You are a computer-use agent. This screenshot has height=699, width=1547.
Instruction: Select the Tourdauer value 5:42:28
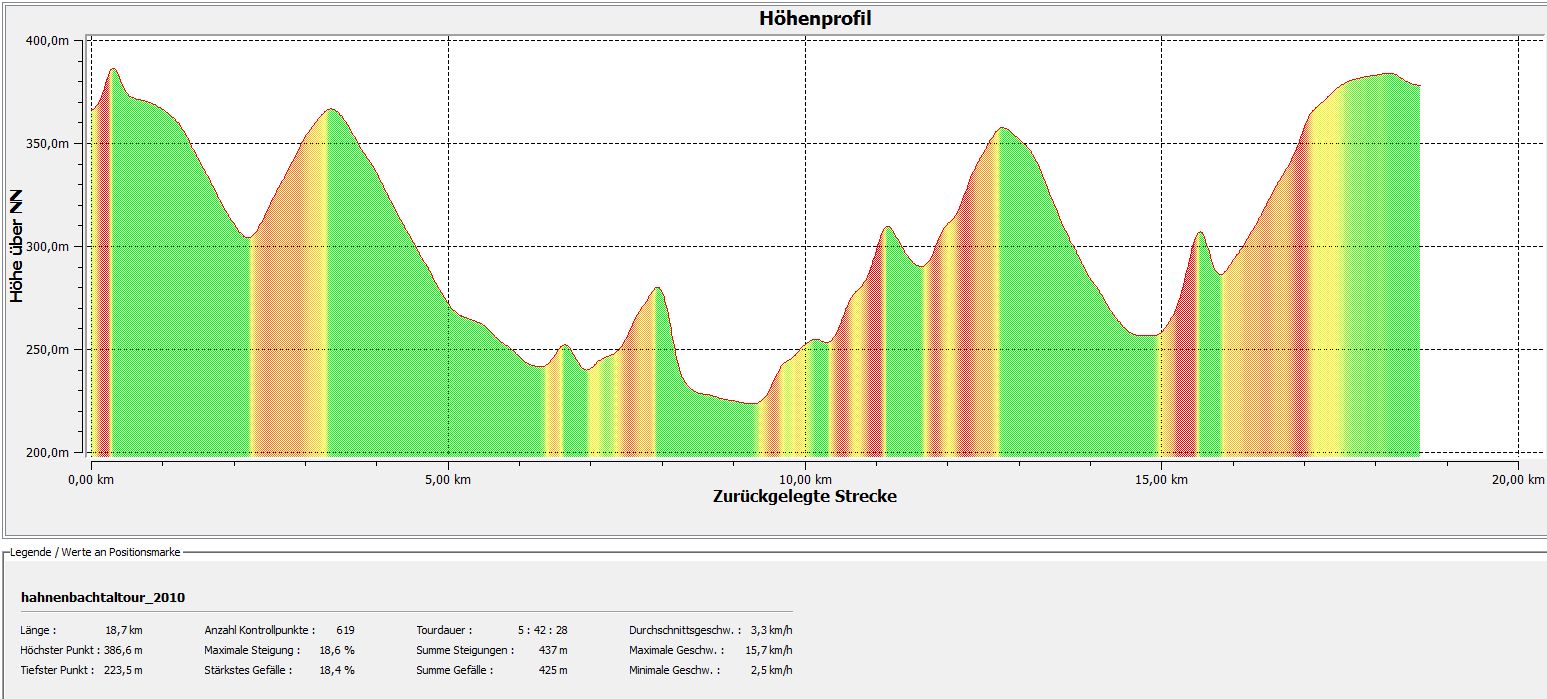pyautogui.click(x=542, y=630)
